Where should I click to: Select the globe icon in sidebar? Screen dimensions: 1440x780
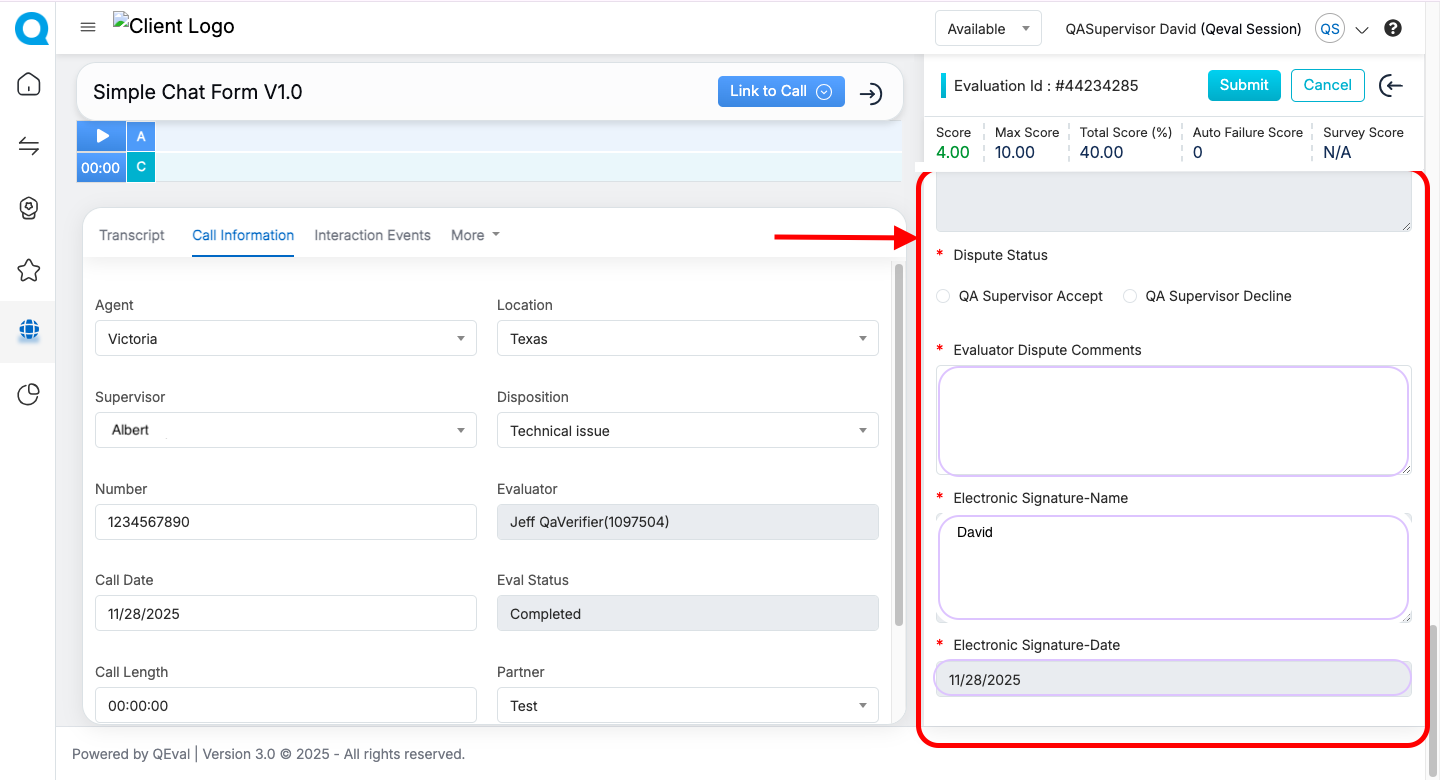(29, 331)
